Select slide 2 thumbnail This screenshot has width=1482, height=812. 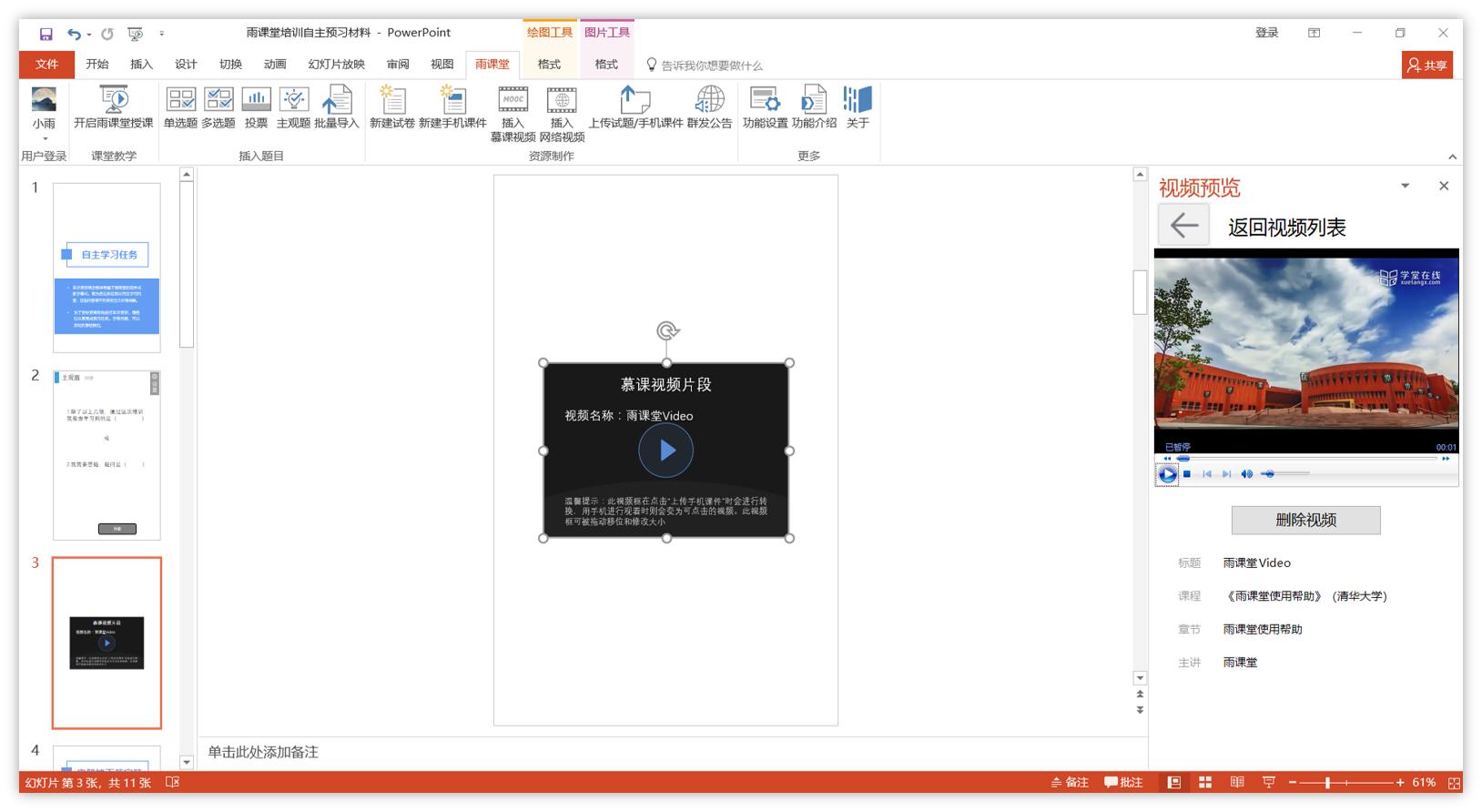(107, 455)
